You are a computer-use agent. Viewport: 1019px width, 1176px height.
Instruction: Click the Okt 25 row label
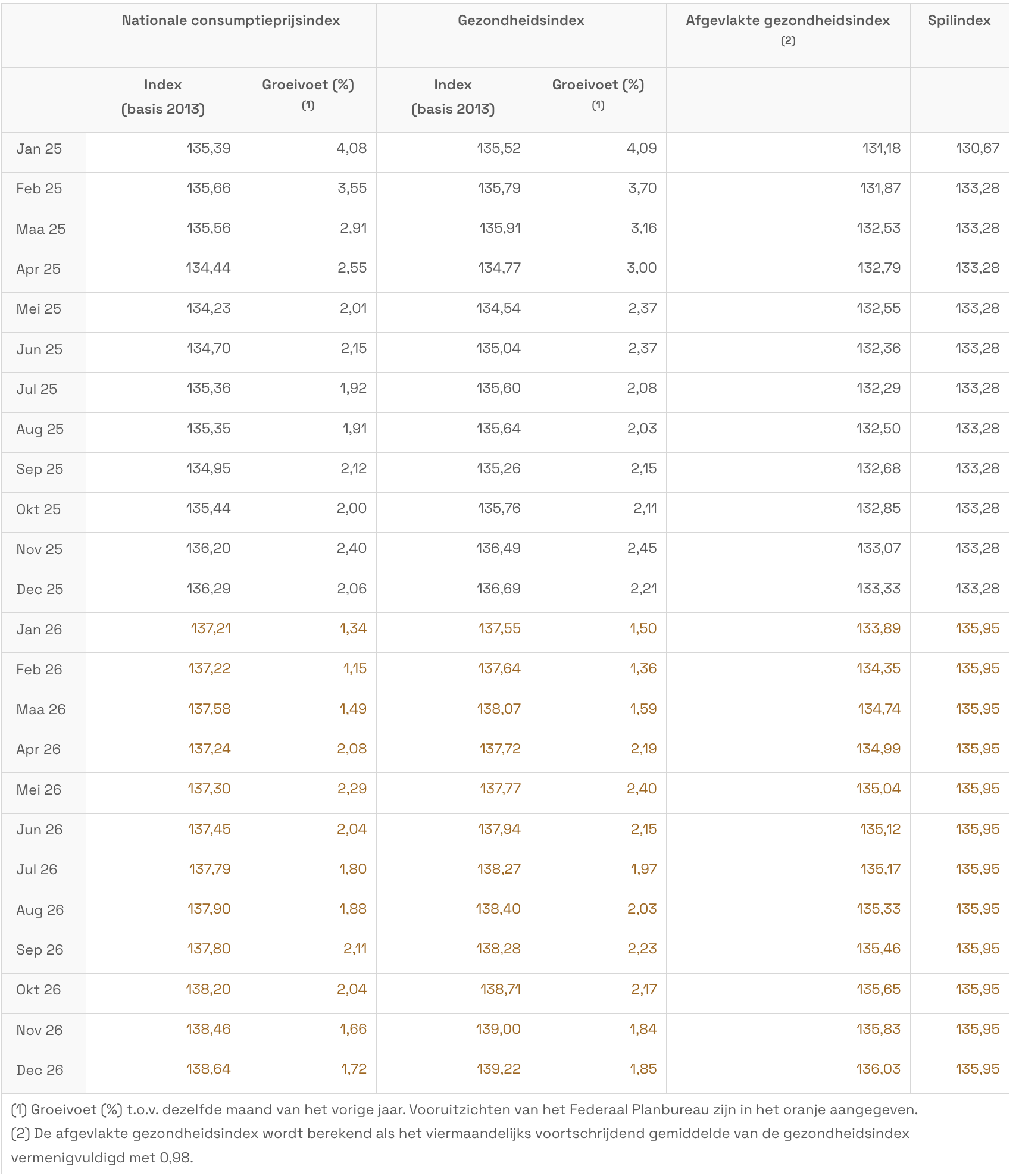tap(39, 509)
